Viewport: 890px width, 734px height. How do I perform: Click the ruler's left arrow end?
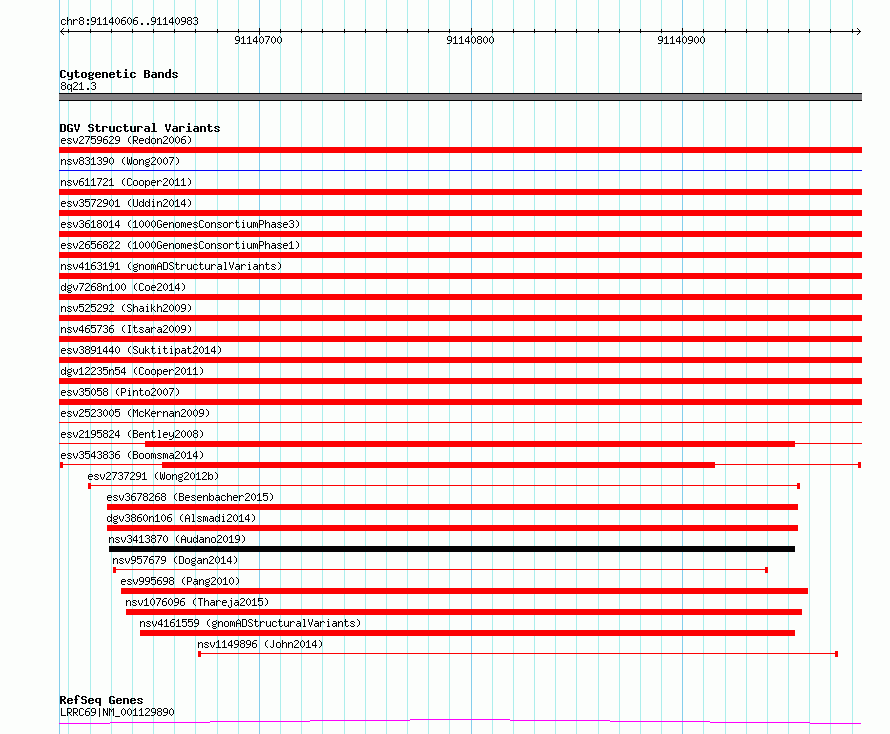pyautogui.click(x=62, y=32)
